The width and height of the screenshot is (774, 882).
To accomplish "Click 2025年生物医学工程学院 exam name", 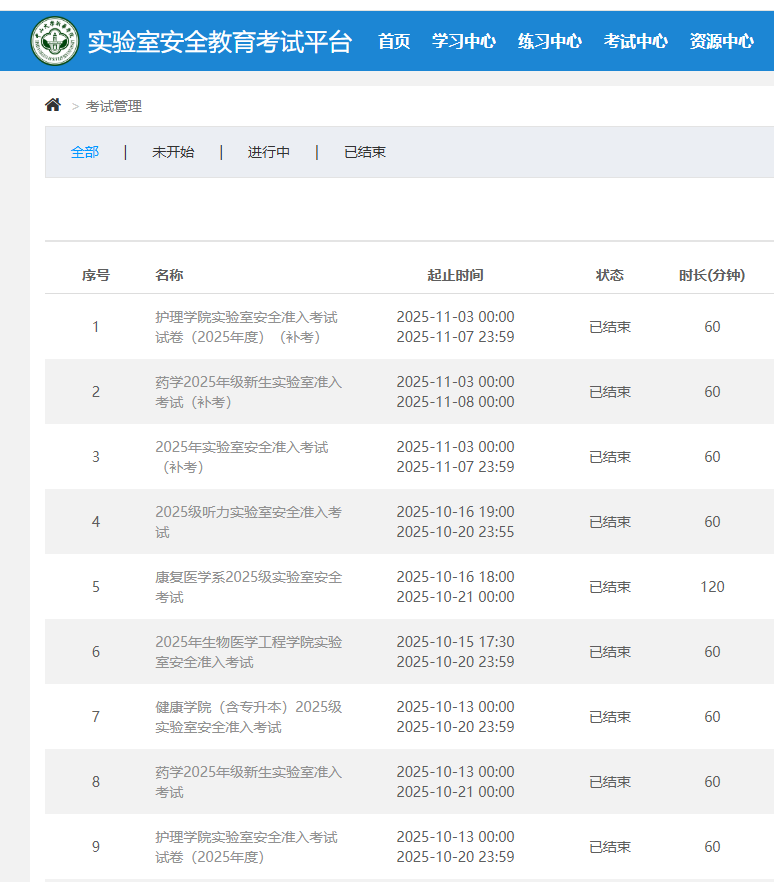I will [248, 652].
